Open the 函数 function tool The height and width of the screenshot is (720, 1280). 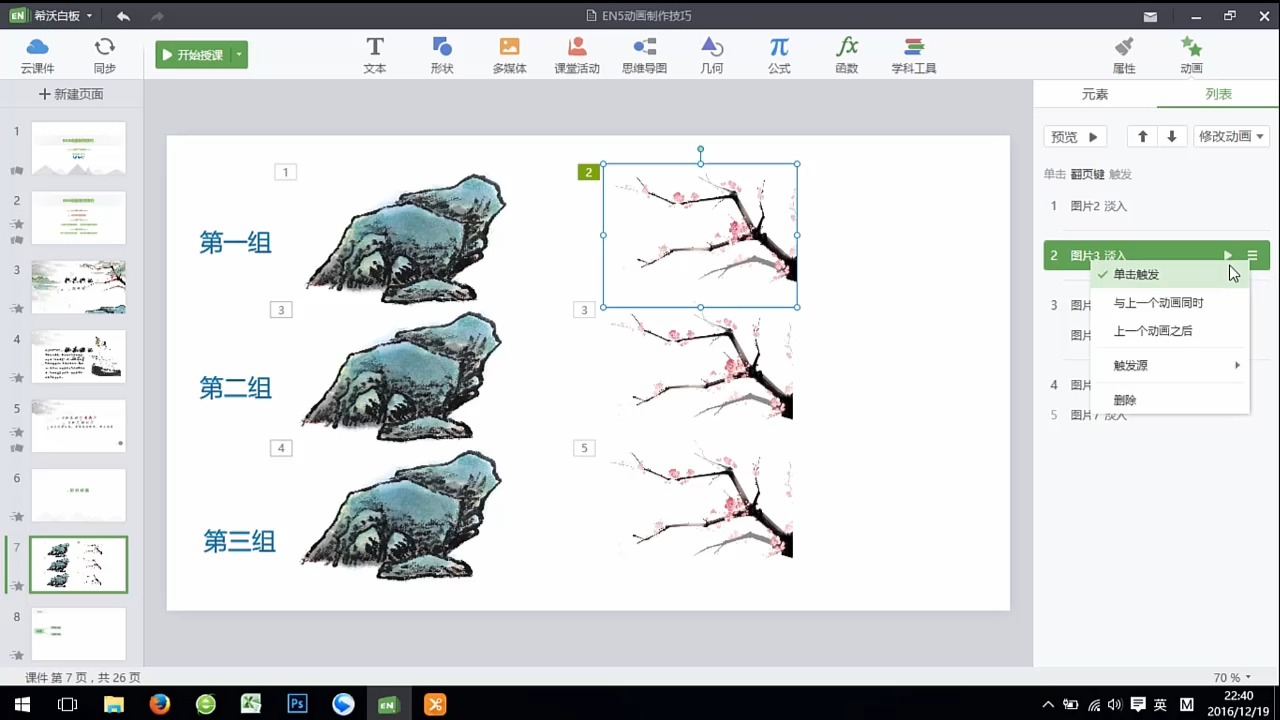847,55
